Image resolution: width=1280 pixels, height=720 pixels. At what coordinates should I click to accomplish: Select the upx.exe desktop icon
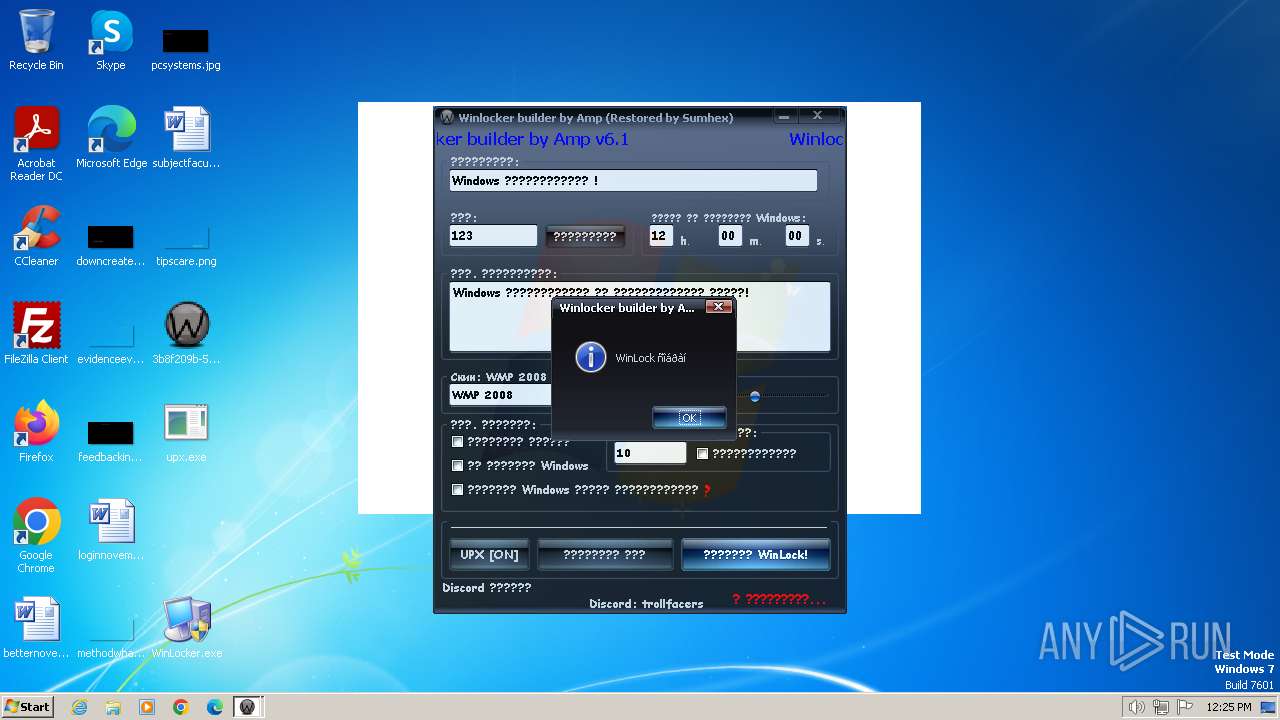click(x=186, y=432)
